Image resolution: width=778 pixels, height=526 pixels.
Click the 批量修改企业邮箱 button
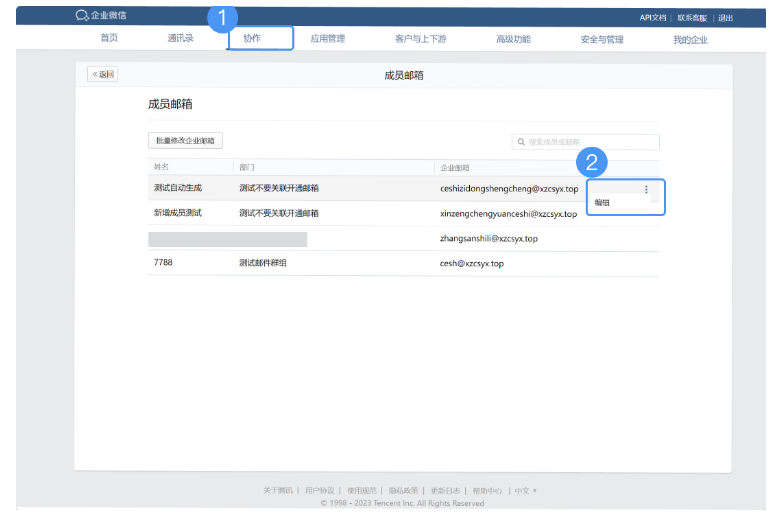coord(185,141)
